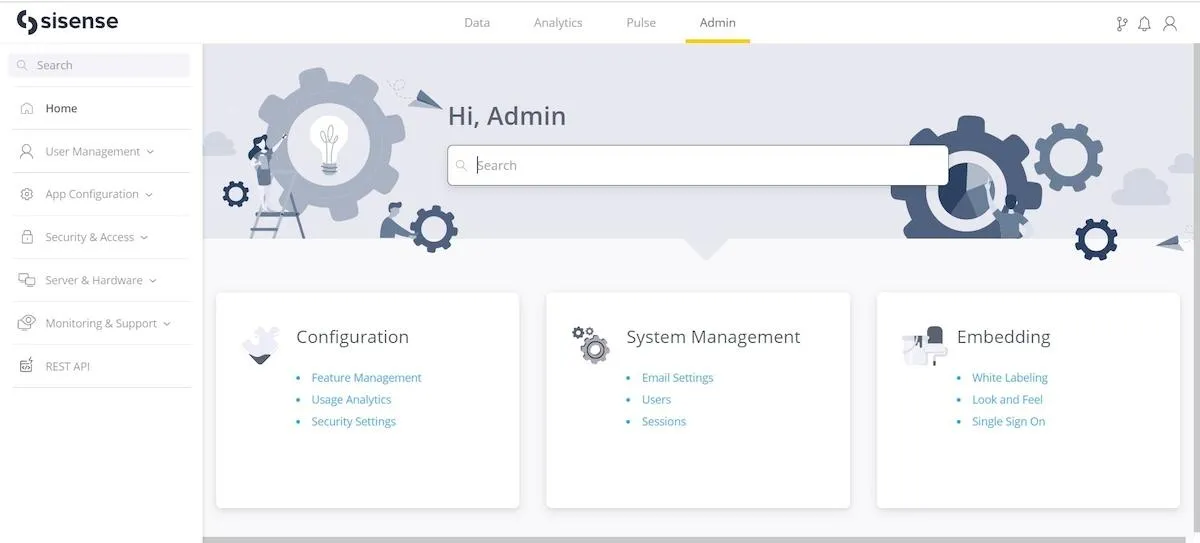Click the Monitoring & Support eye icon
The width and height of the screenshot is (1200, 543).
coord(27,323)
